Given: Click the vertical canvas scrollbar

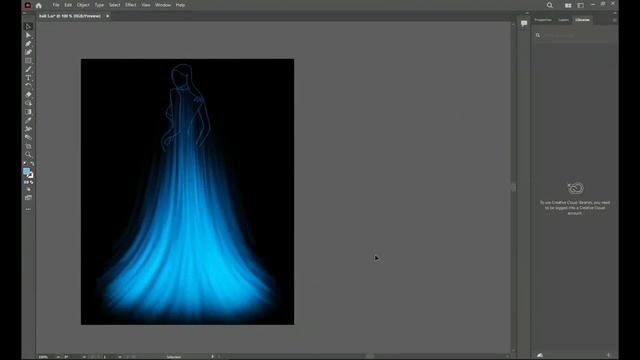Looking at the screenshot, I should [513, 187].
